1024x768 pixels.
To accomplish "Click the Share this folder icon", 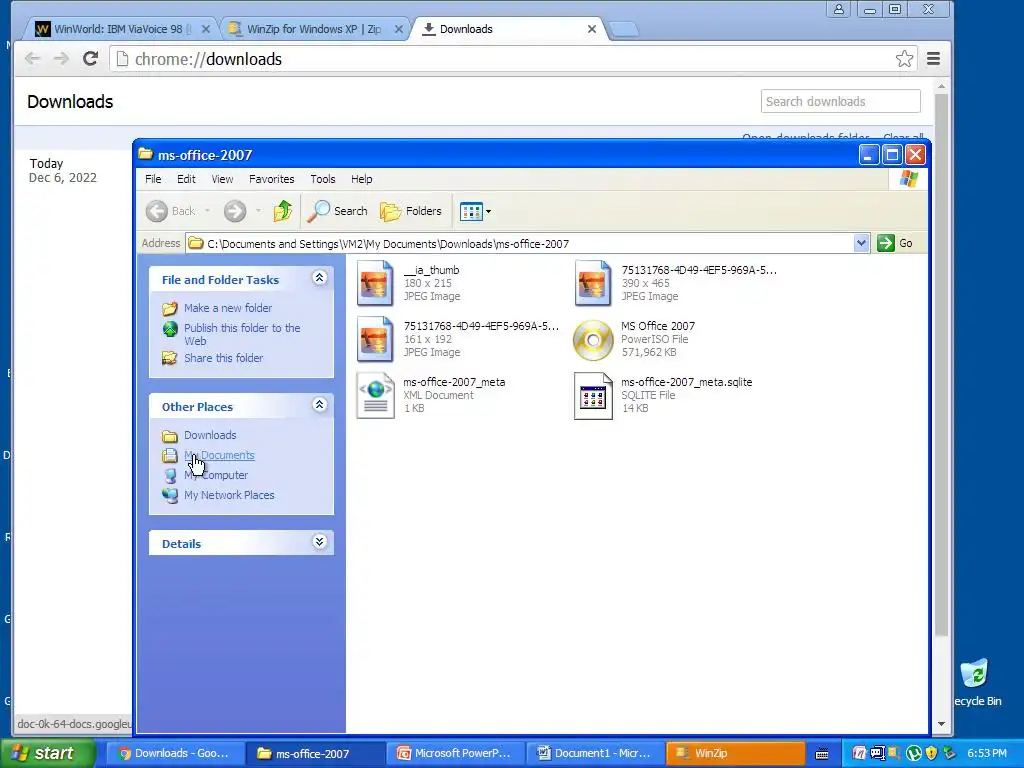I will pos(170,358).
